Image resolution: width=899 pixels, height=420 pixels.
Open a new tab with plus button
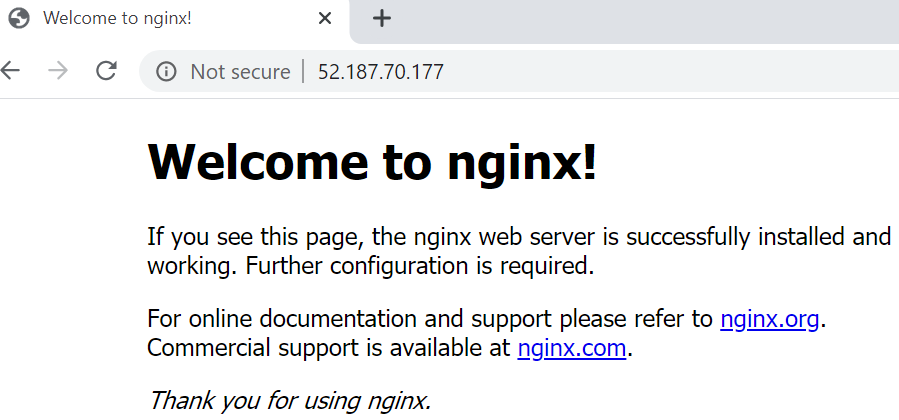[381, 18]
